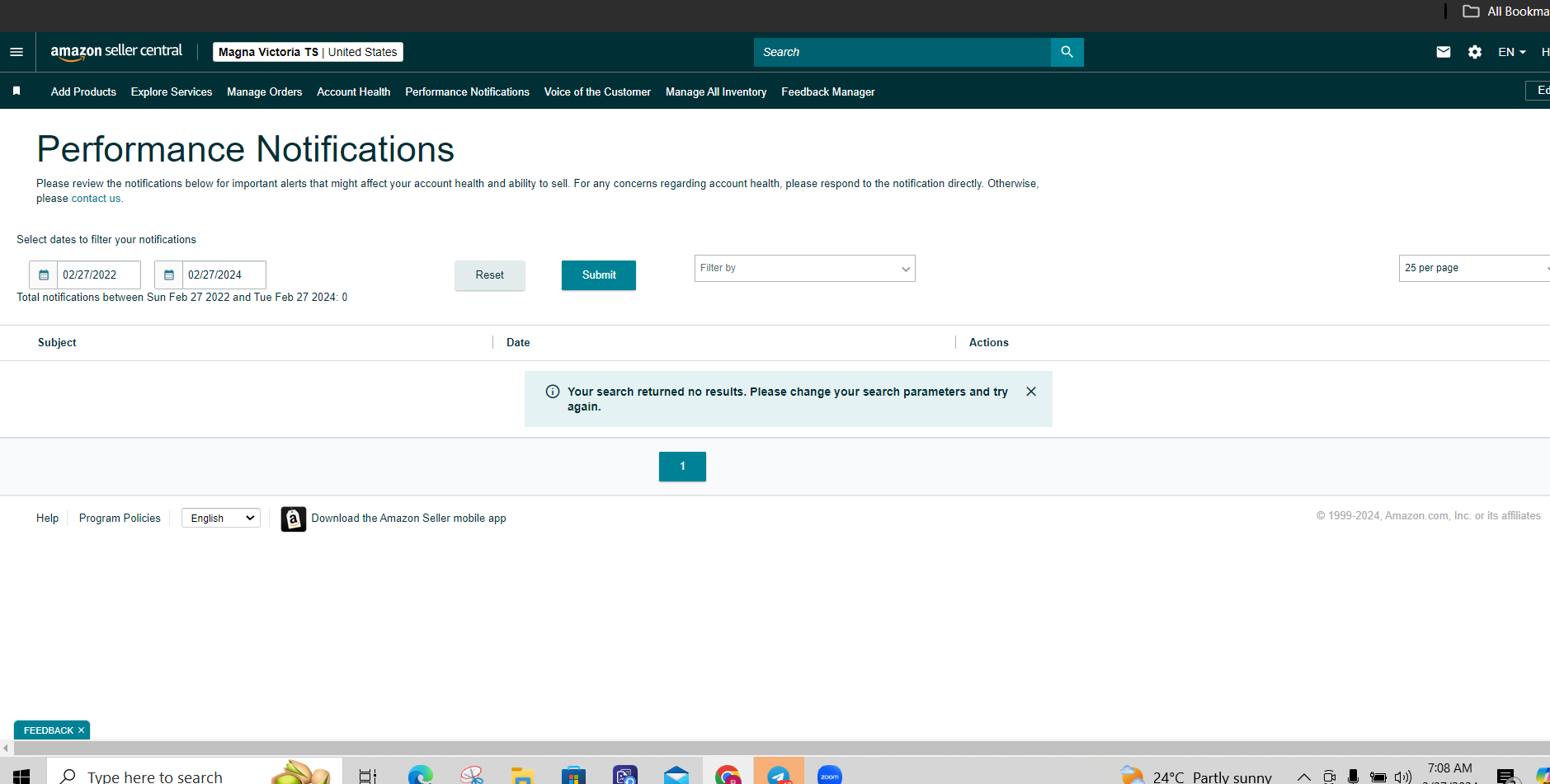Open Voice of the Customer
1550x784 pixels.
[x=597, y=92]
